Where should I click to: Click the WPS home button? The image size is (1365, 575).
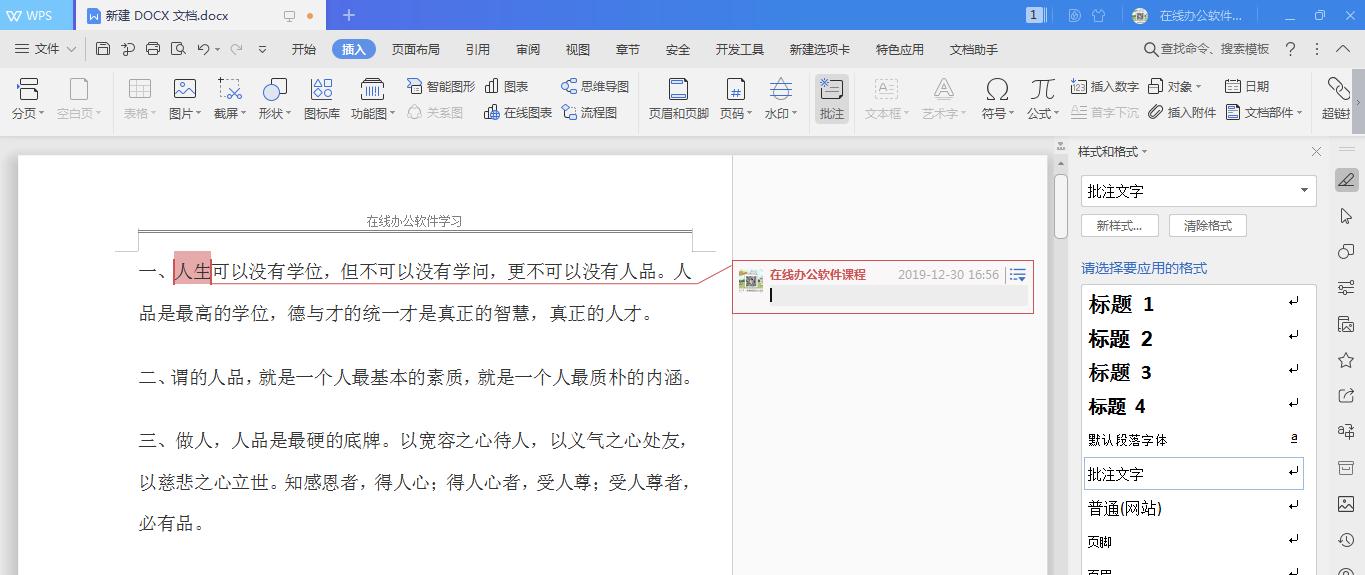coord(37,15)
